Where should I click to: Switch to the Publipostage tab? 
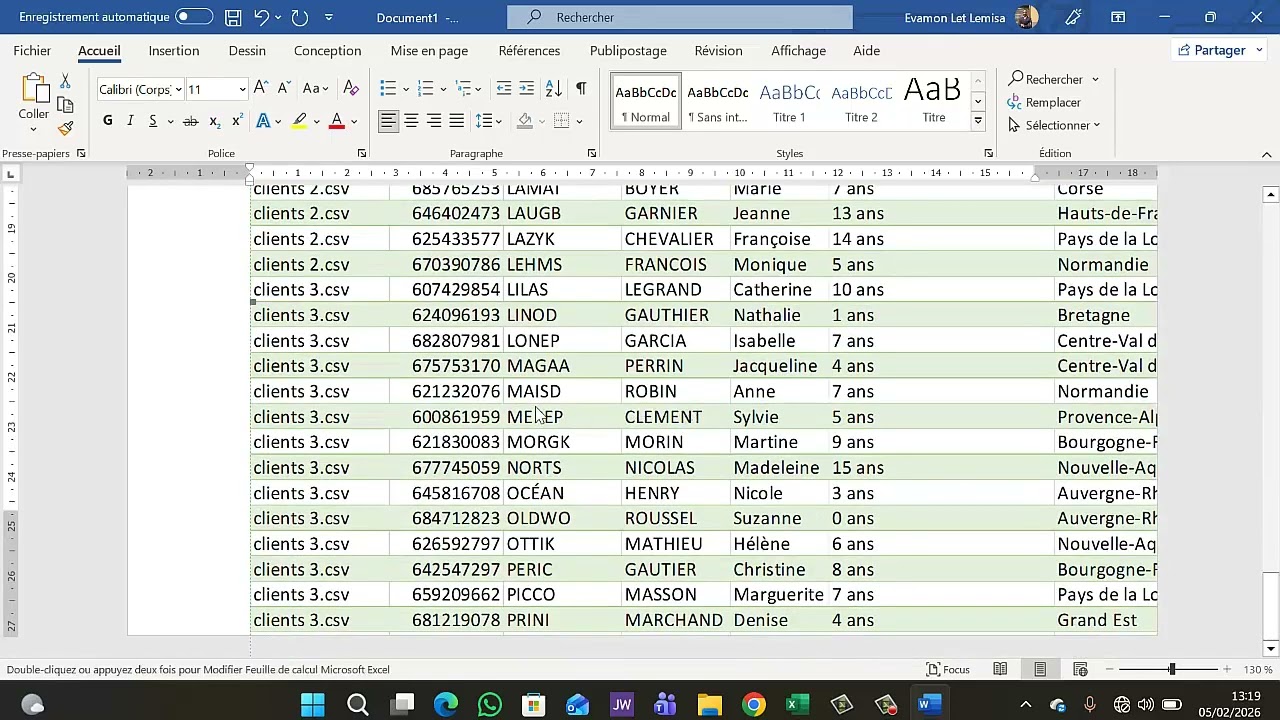[628, 51]
